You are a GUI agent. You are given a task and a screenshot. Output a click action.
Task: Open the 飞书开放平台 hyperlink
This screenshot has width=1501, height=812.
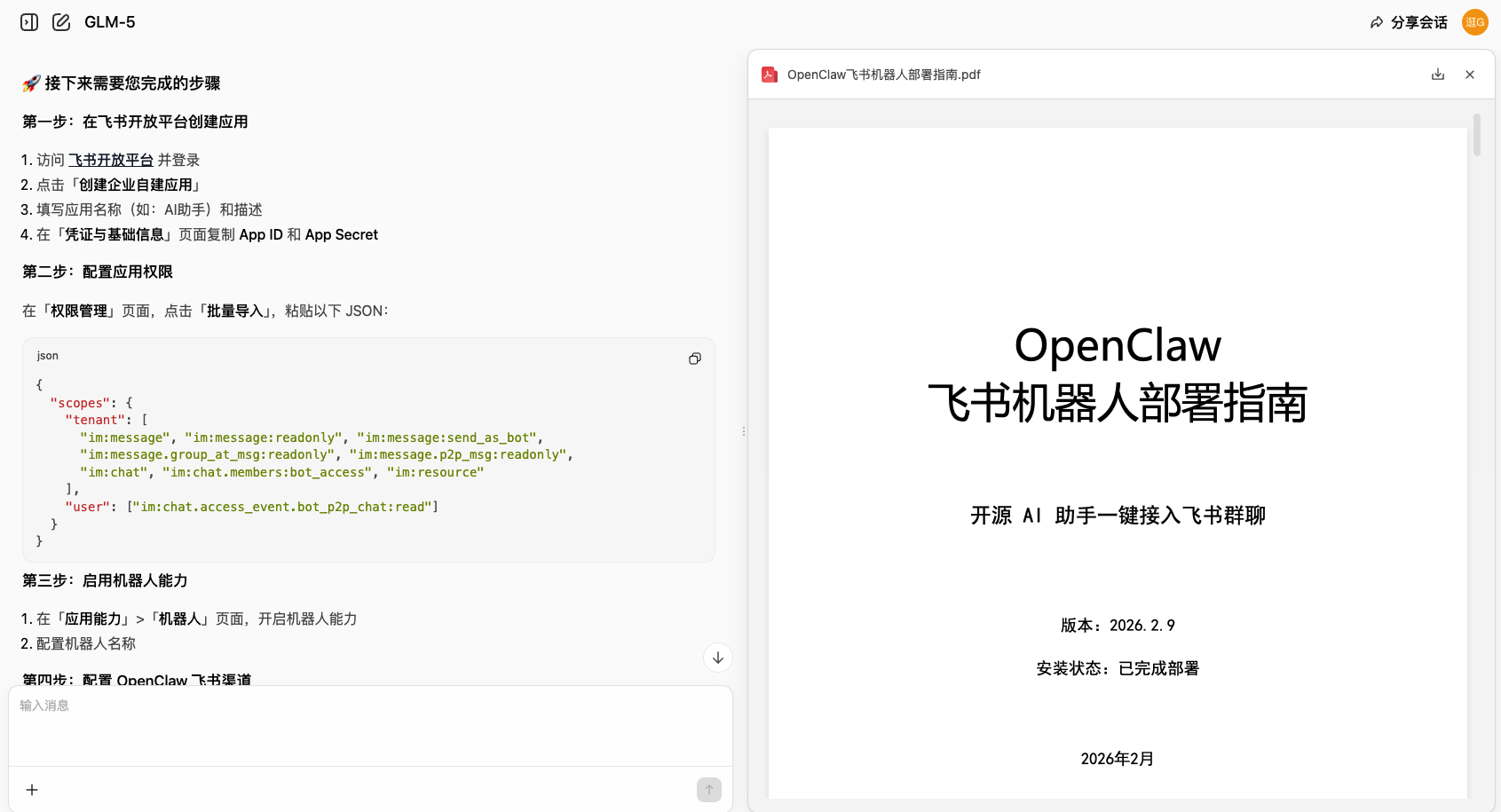[110, 160]
